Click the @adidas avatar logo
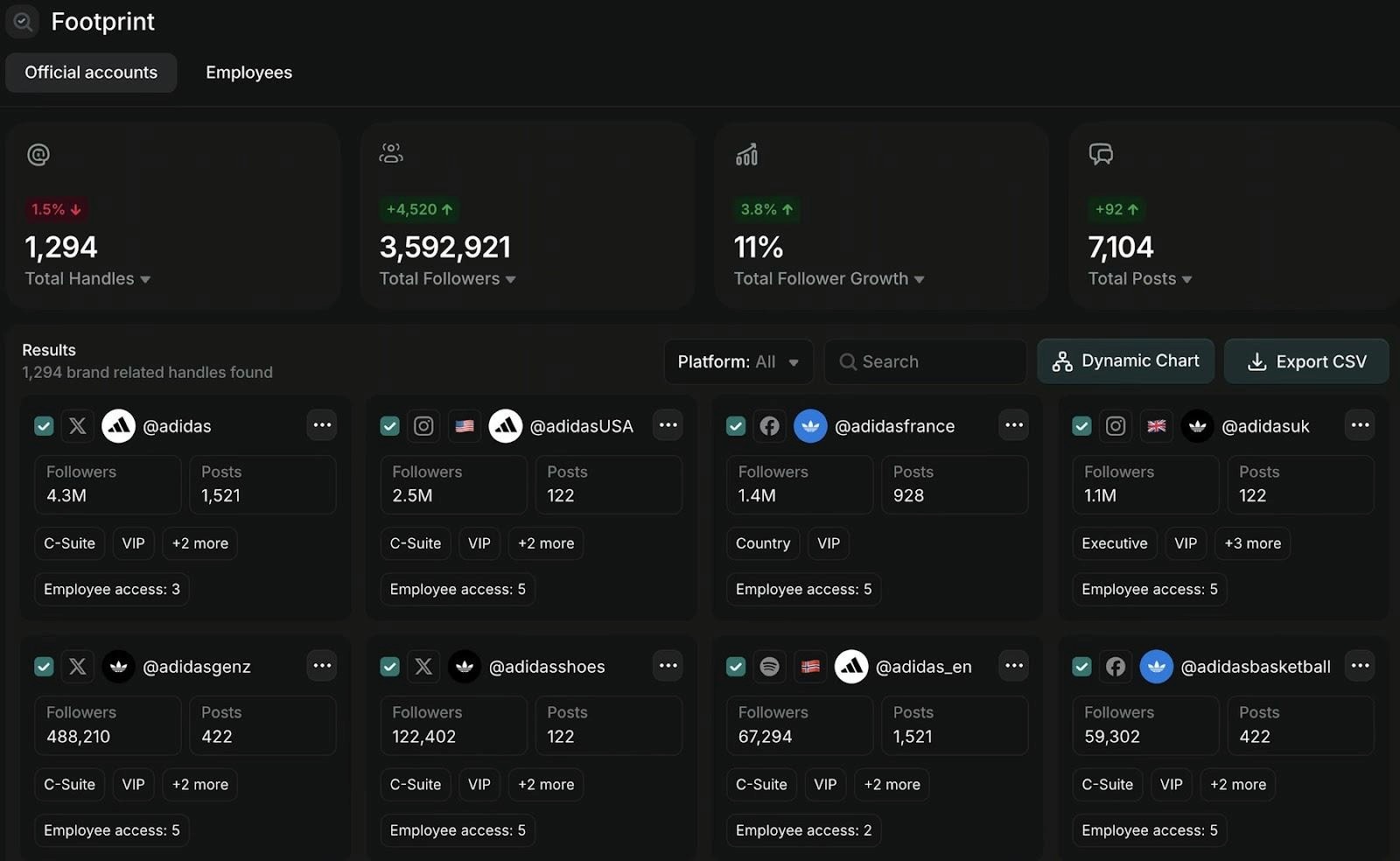The height and width of the screenshot is (861, 1400). (119, 426)
